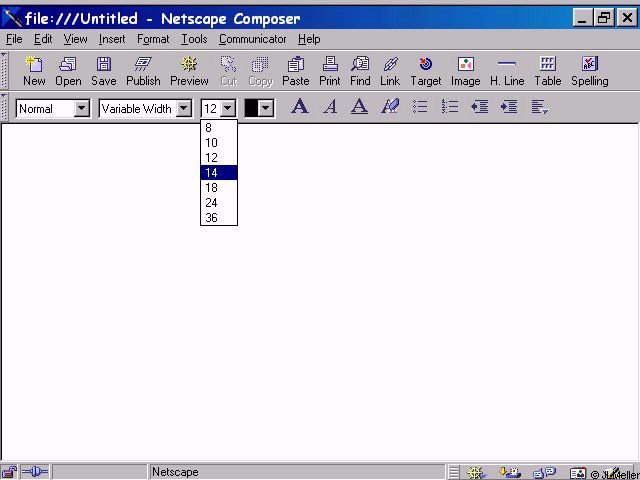Image resolution: width=640 pixels, height=480 pixels.
Task: Insert a bulleted list
Action: tap(420, 107)
